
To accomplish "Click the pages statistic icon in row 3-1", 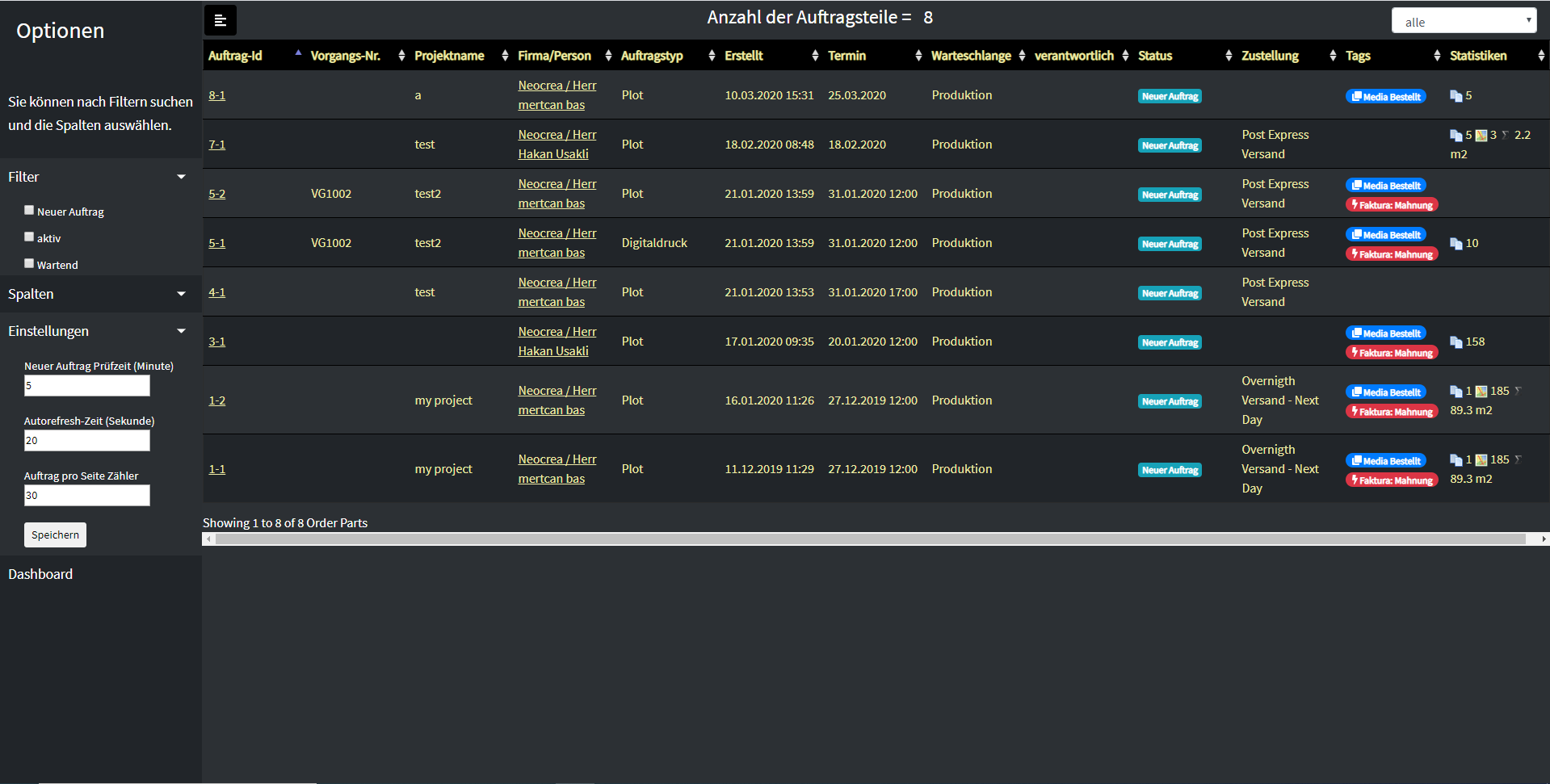I will click(1456, 342).
